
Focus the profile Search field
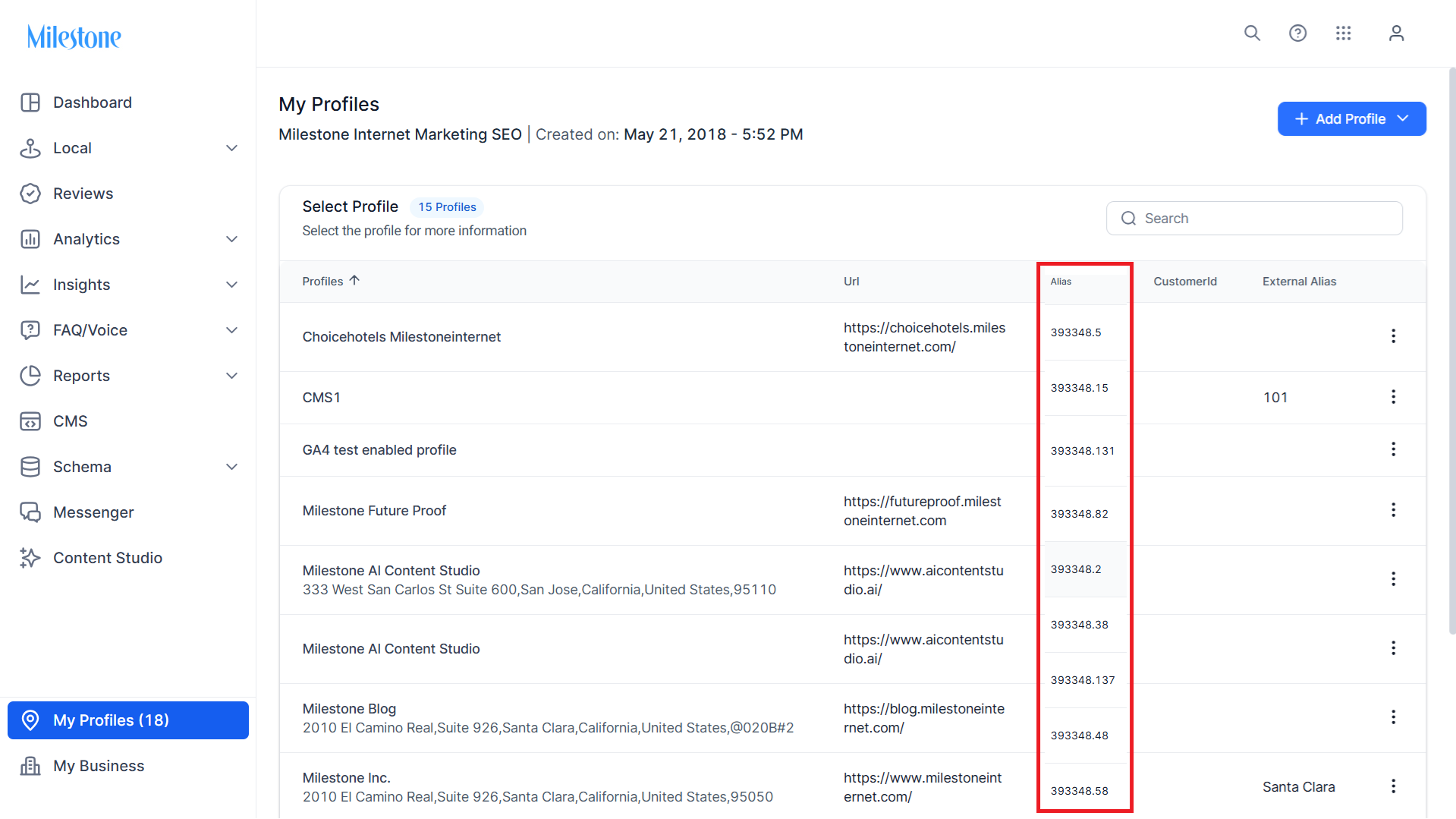point(1254,219)
